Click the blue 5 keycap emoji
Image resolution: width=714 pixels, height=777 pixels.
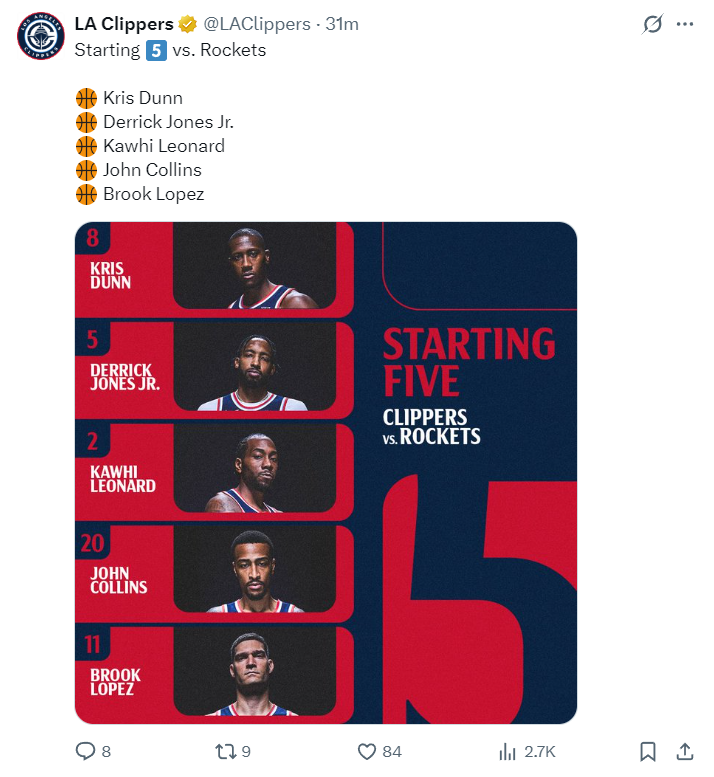click(x=156, y=50)
